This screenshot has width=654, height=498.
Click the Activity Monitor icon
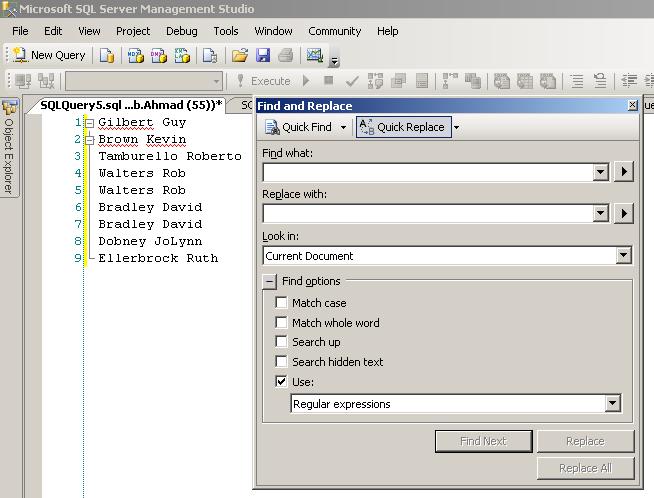click(x=315, y=55)
